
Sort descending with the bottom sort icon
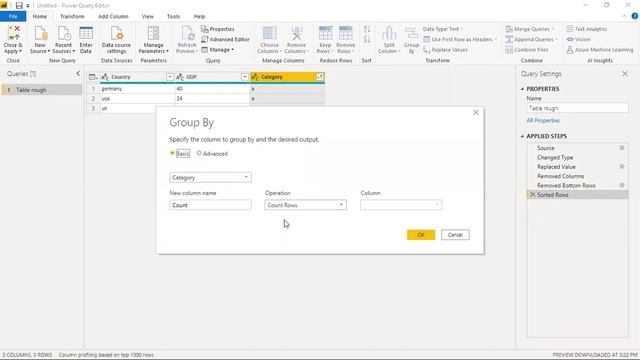(x=367, y=39)
